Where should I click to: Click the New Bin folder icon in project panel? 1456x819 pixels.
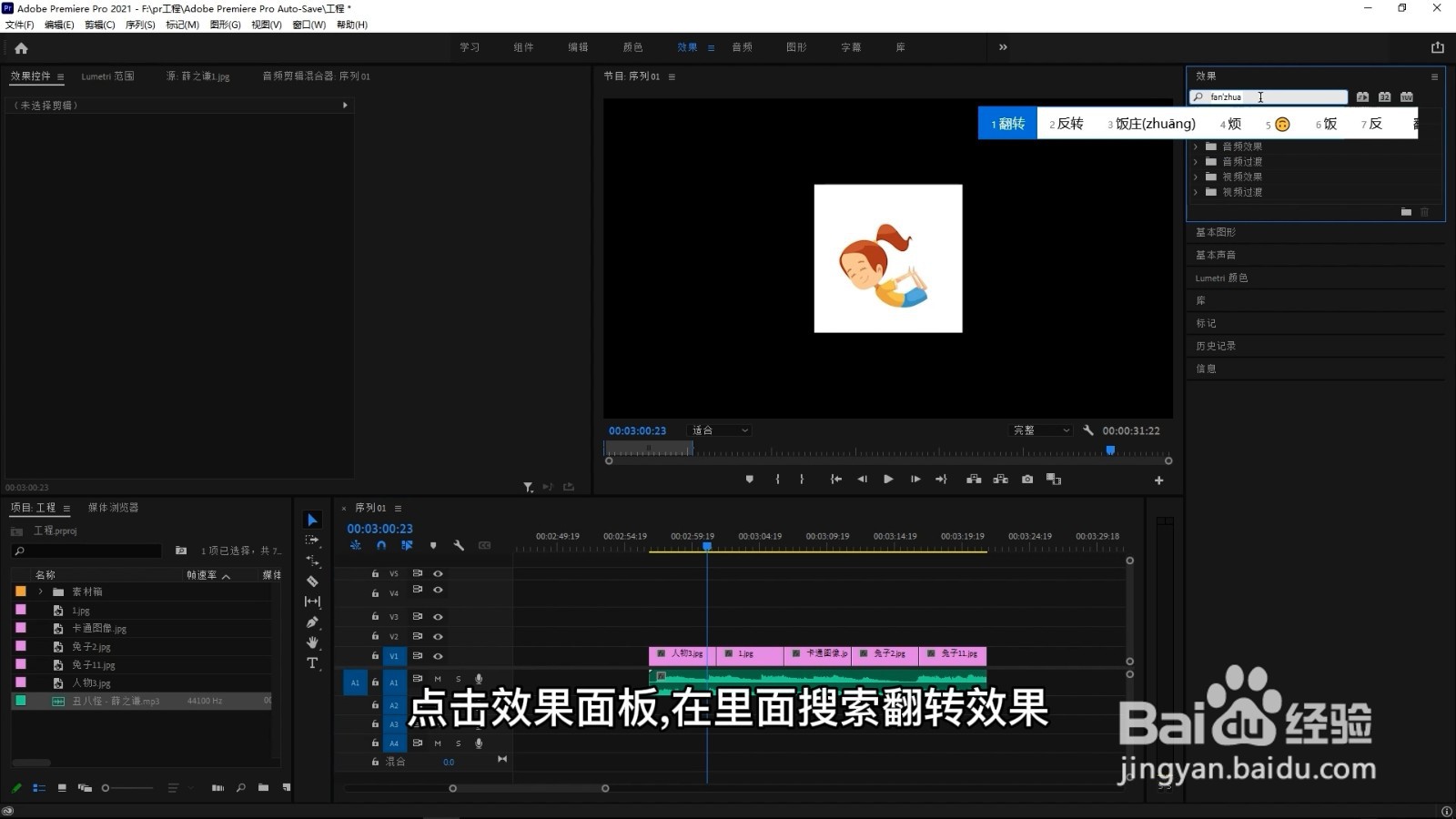point(263,788)
